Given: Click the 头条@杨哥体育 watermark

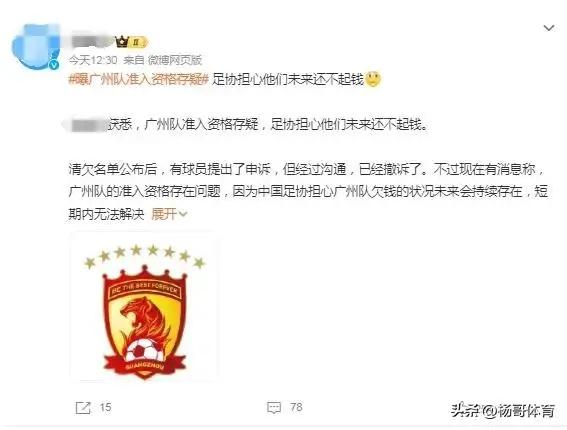Looking at the screenshot, I should tap(503, 410).
